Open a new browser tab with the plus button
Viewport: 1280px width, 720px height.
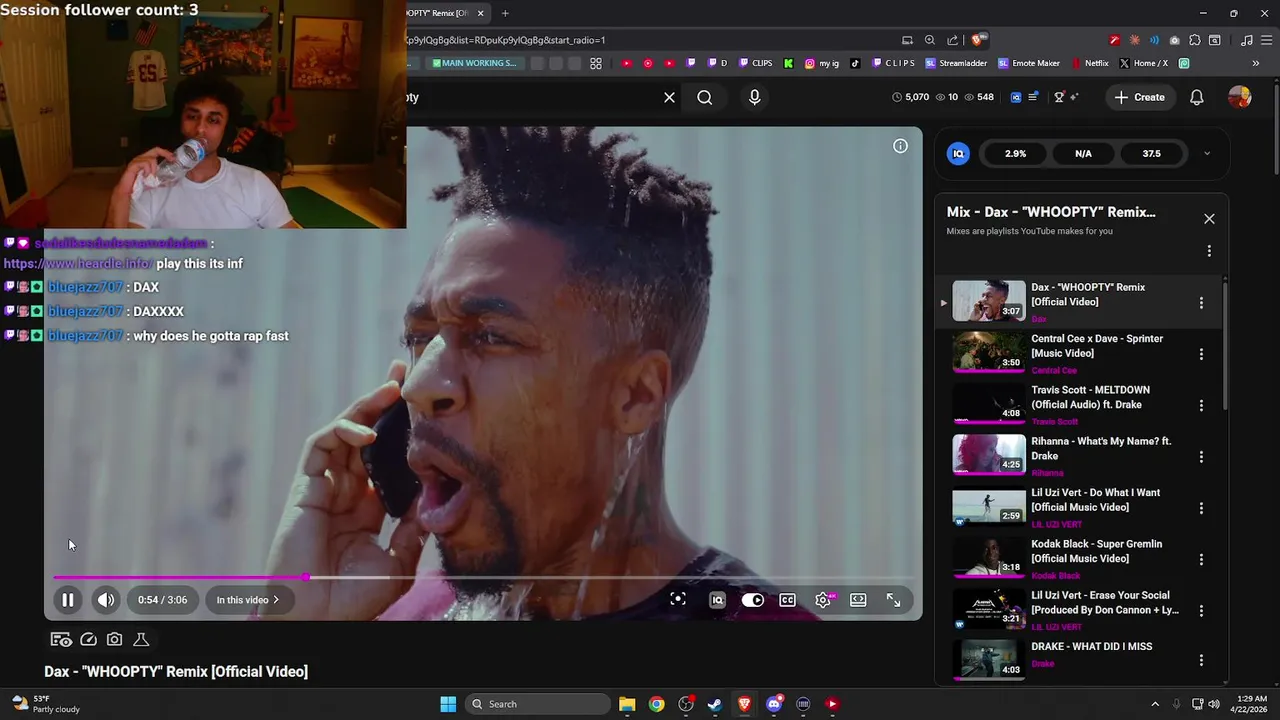click(x=505, y=13)
